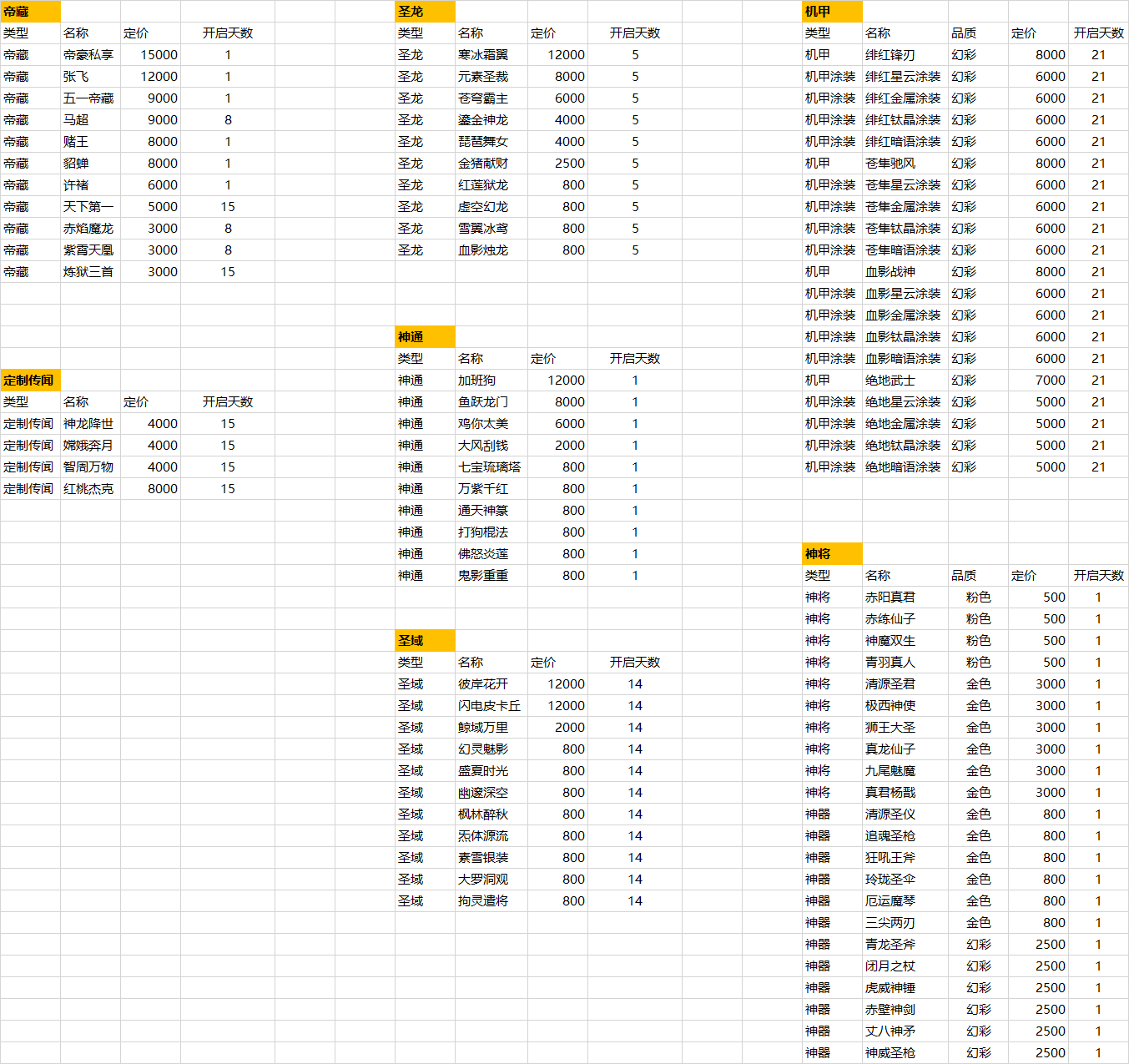Click the 九尾魅魔 name cell
The image size is (1129, 1064).
point(905,771)
